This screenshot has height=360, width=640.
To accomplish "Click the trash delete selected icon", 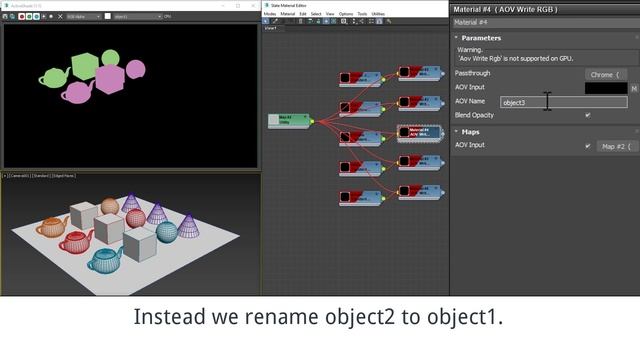I will 301,21.
